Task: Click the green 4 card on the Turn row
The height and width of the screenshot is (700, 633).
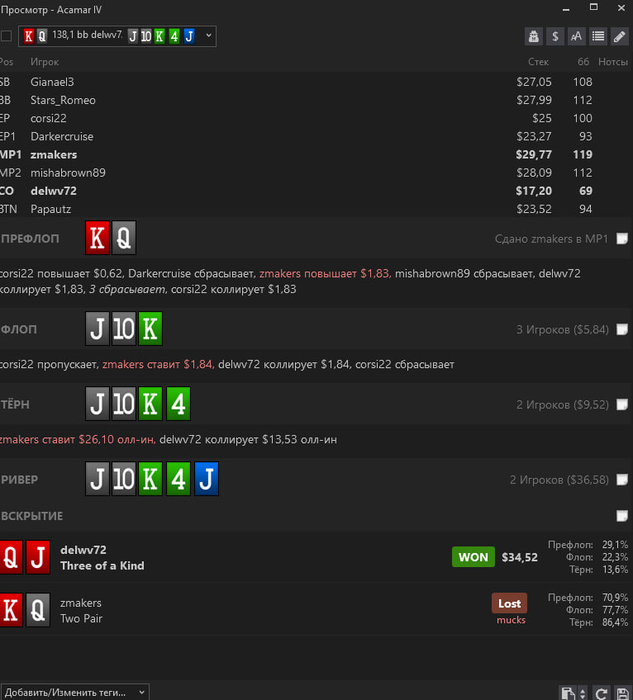Action: [x=178, y=404]
